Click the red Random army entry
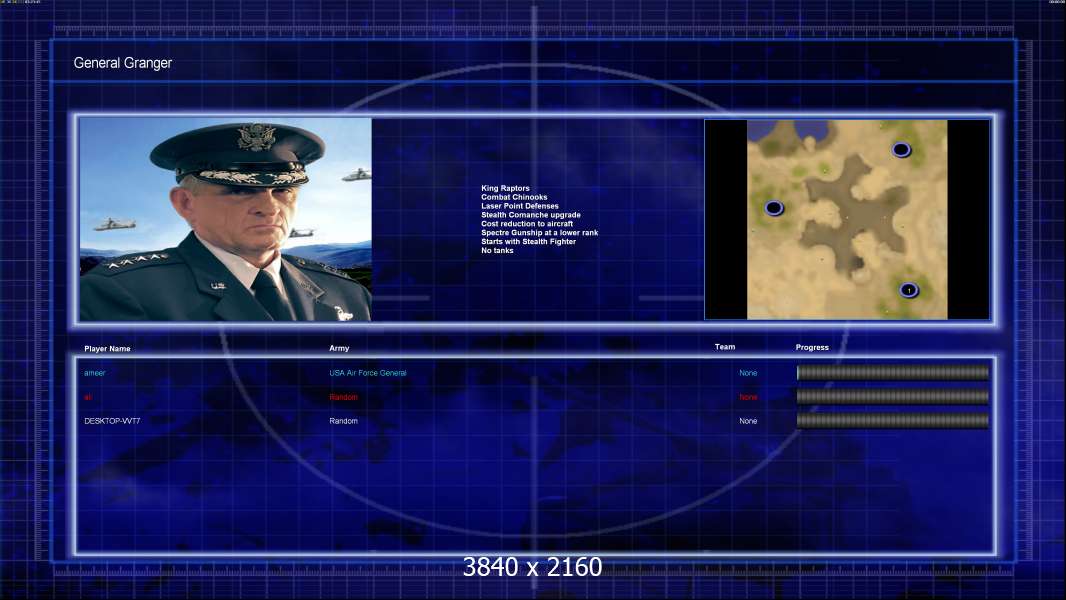 343,397
